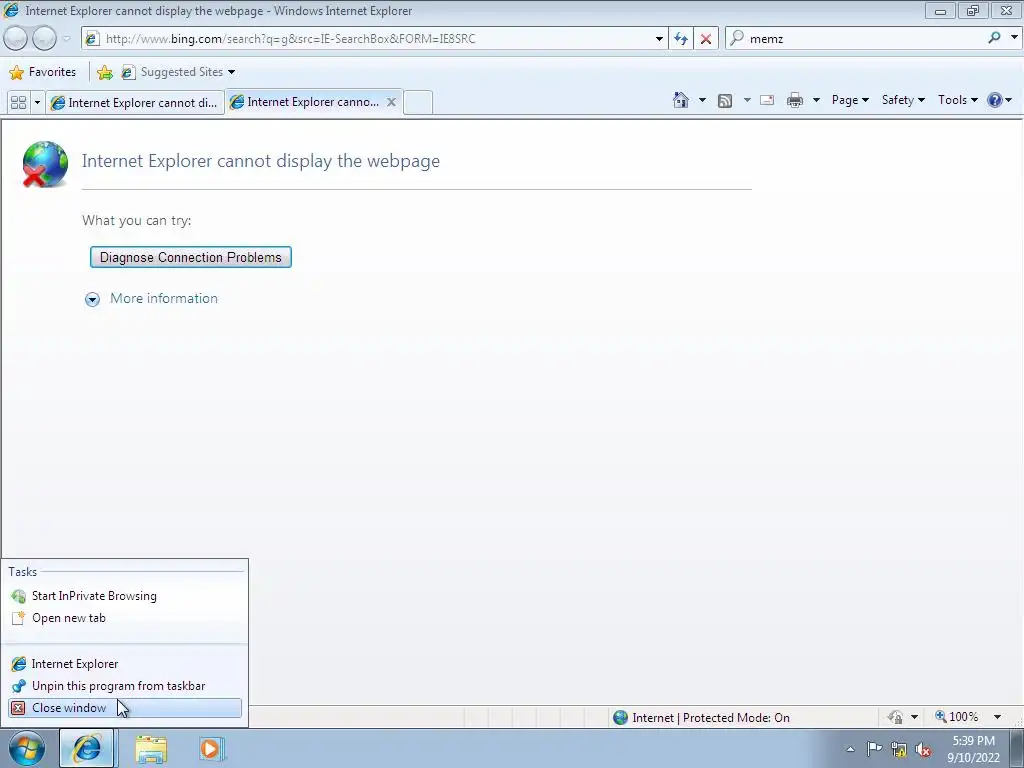The width and height of the screenshot is (1024, 768).
Task: Choose Open new tab in jump list
Action: click(125, 618)
